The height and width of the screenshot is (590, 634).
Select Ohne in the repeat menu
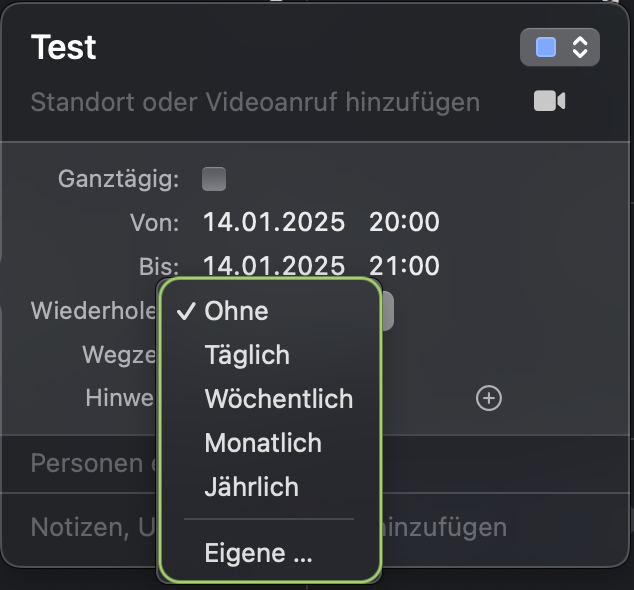tap(236, 311)
